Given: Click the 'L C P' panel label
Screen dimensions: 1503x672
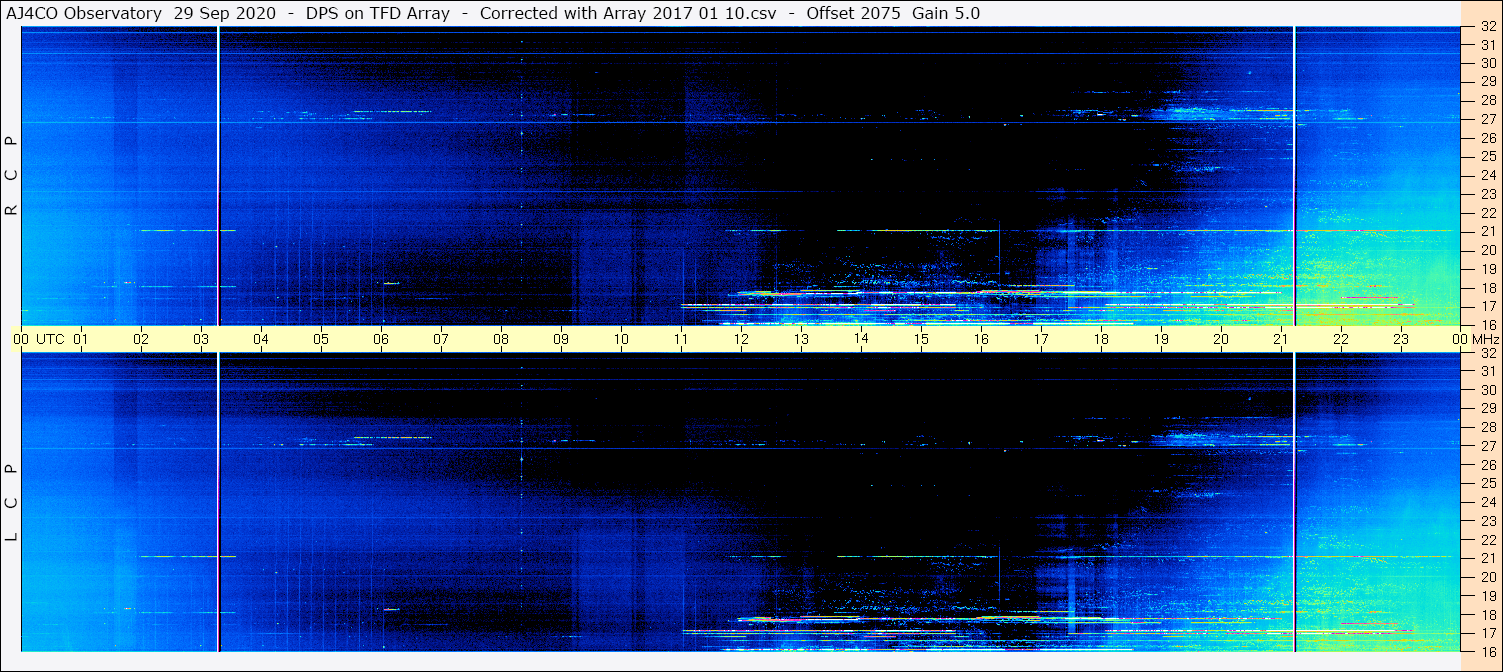Looking at the screenshot, I should coord(12,502).
